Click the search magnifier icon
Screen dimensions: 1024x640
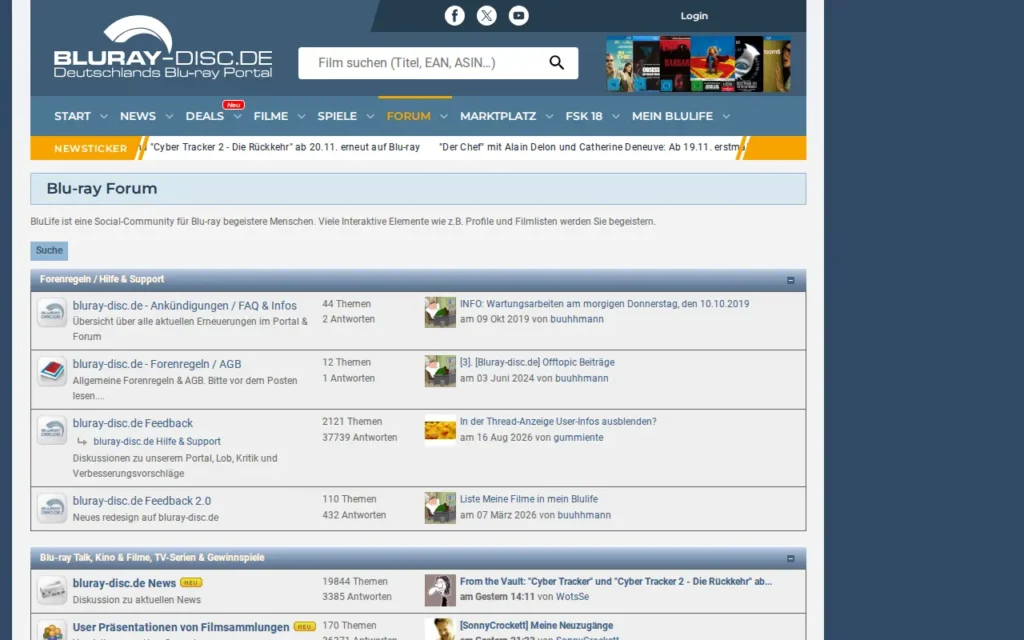556,63
